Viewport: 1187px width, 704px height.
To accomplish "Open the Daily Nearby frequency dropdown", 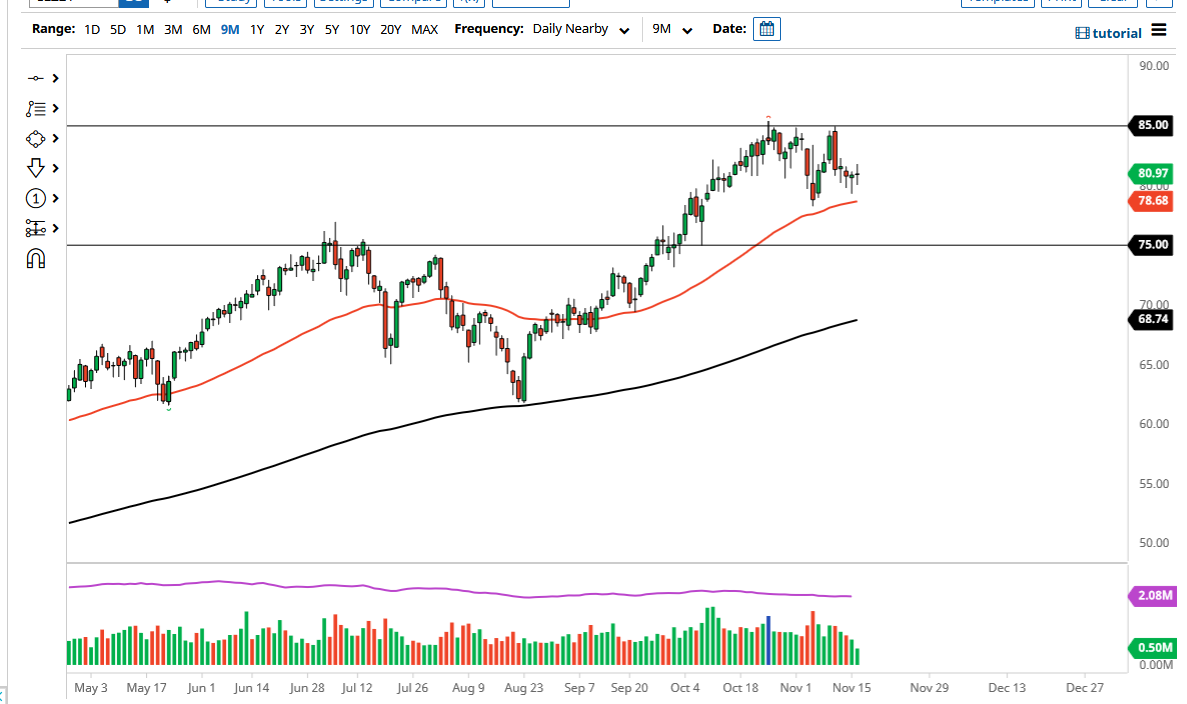I will coord(580,30).
